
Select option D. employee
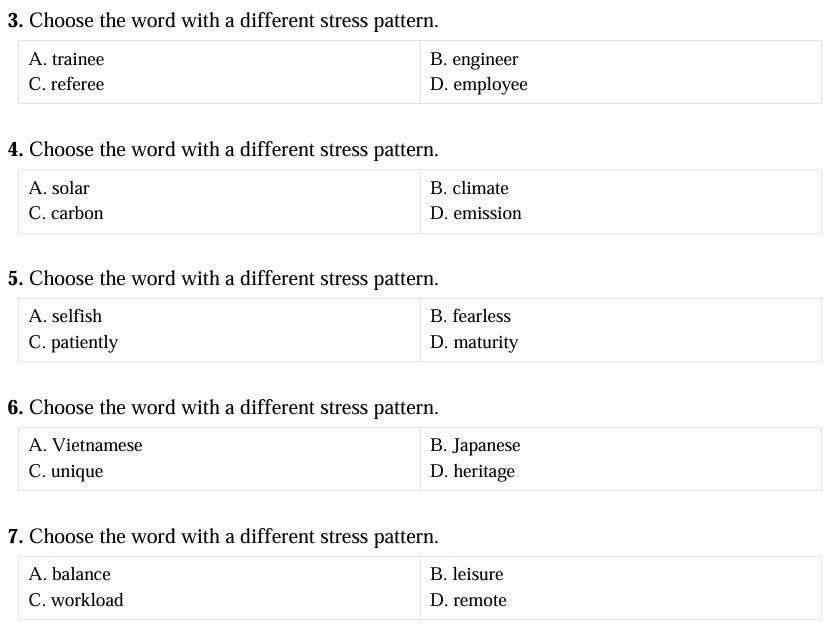pos(479,85)
